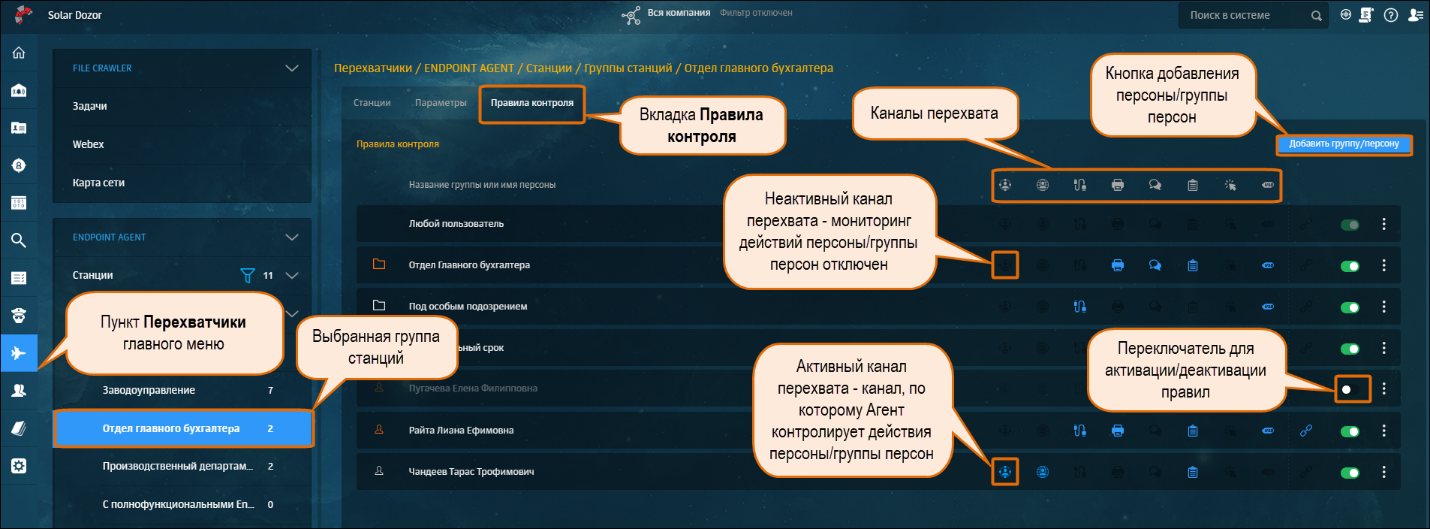The height and width of the screenshot is (529, 1430).
Task: Click the clipboard channel column header icon
Action: coord(1192,185)
